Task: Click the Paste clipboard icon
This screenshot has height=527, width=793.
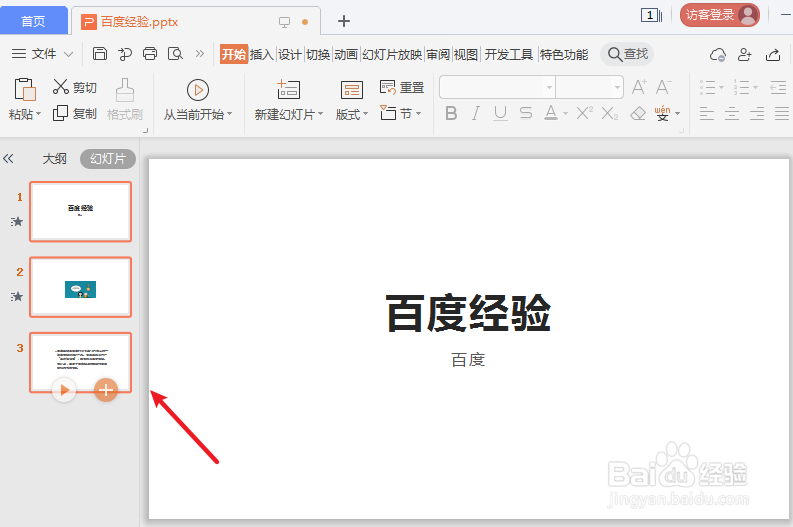Action: pyautogui.click(x=24, y=89)
